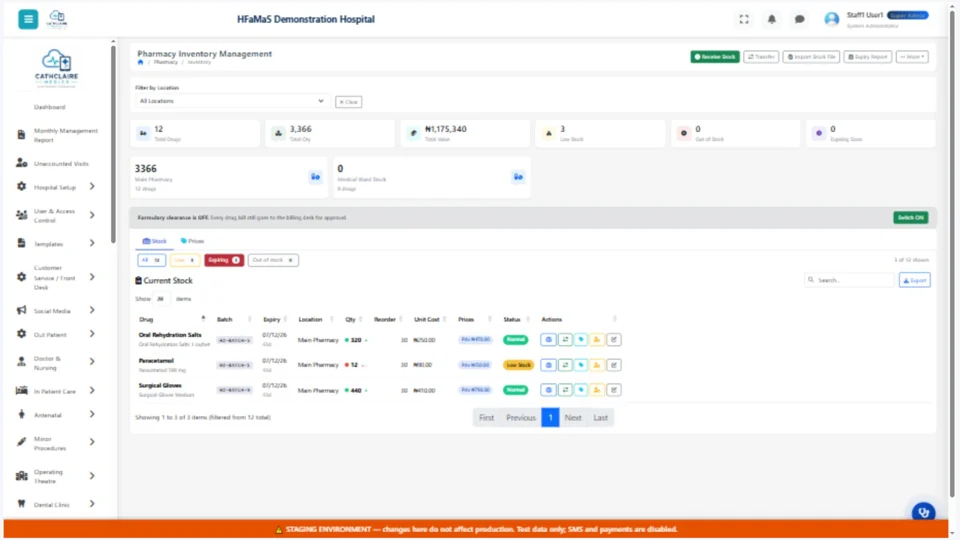Switch to the Stock tab
Viewport: 960px width, 540px height.
pyautogui.click(x=154, y=241)
